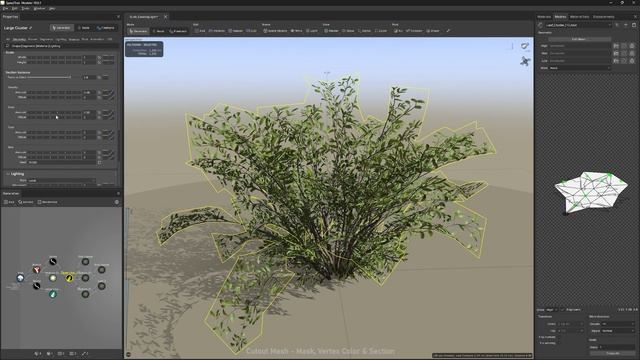The image size is (640, 360).
Task: Click the delete mesh icon
Action: point(634,25)
